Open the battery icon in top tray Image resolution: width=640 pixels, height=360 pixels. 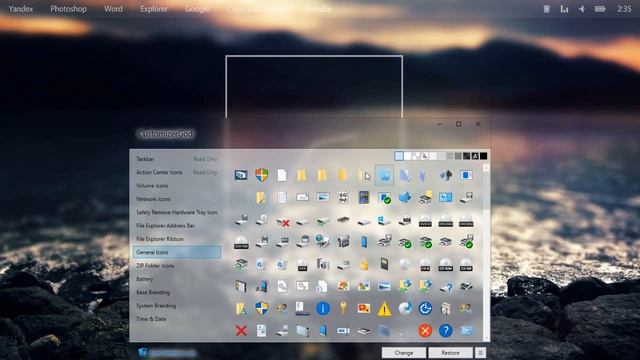tap(600, 9)
